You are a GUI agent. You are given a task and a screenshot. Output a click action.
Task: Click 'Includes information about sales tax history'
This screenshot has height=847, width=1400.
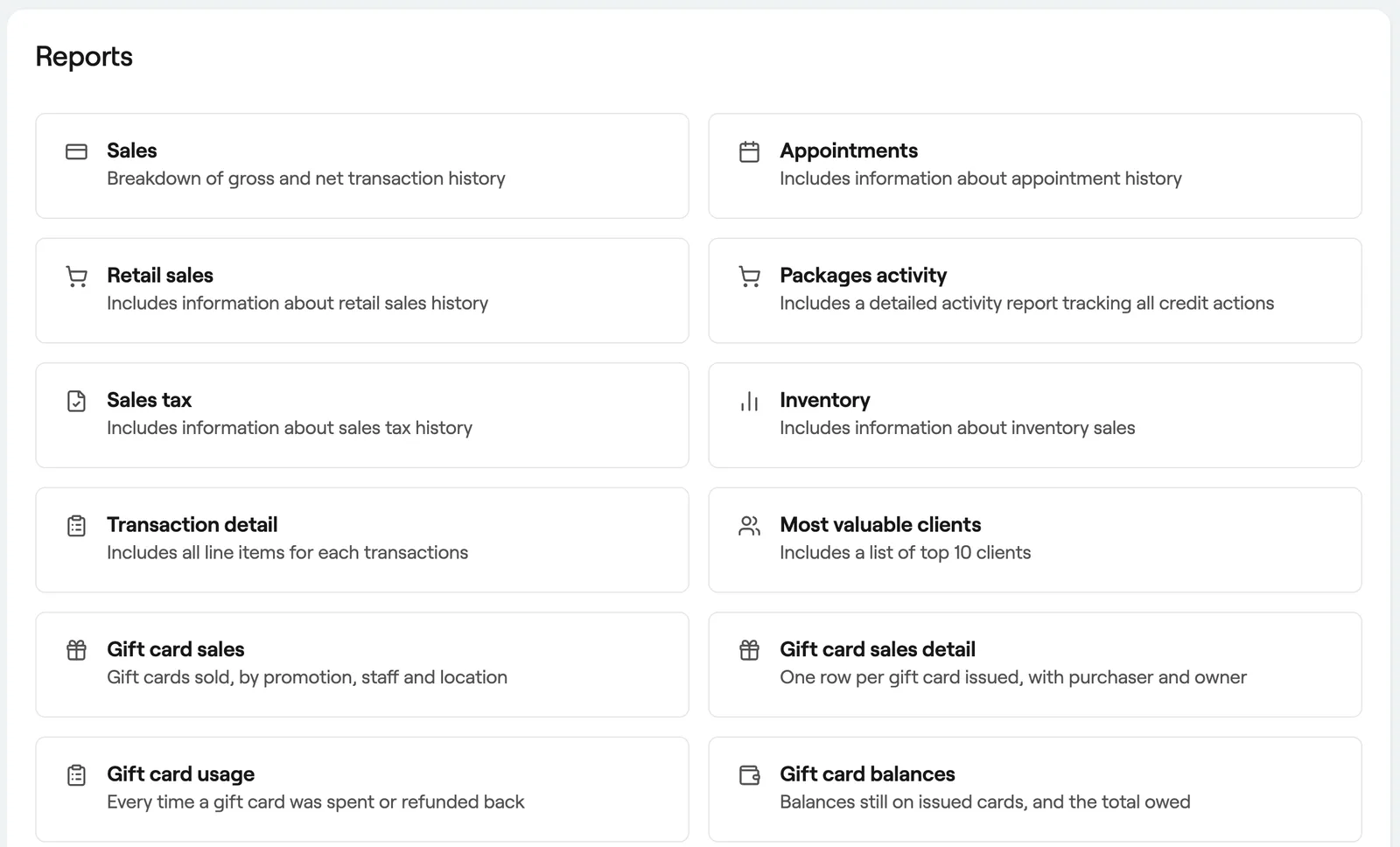(290, 428)
